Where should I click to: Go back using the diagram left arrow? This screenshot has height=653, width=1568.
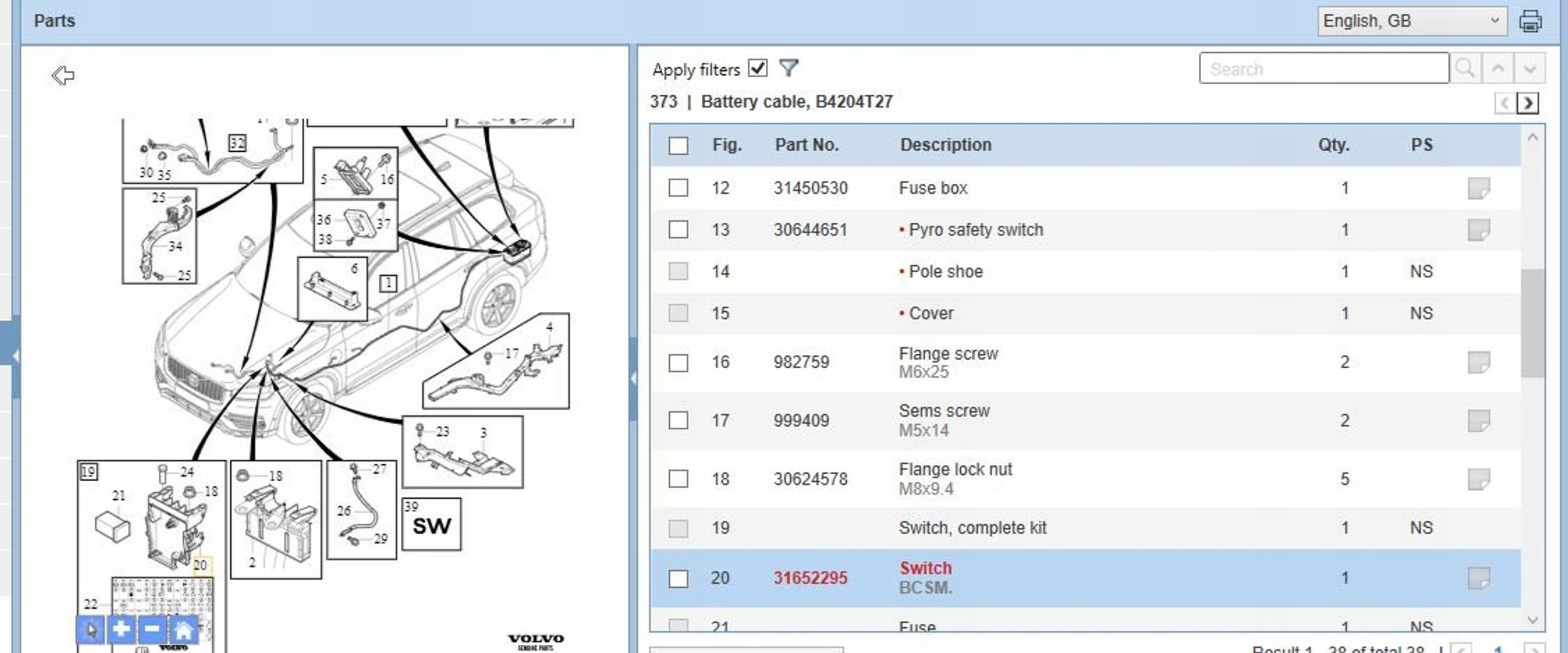tap(63, 75)
